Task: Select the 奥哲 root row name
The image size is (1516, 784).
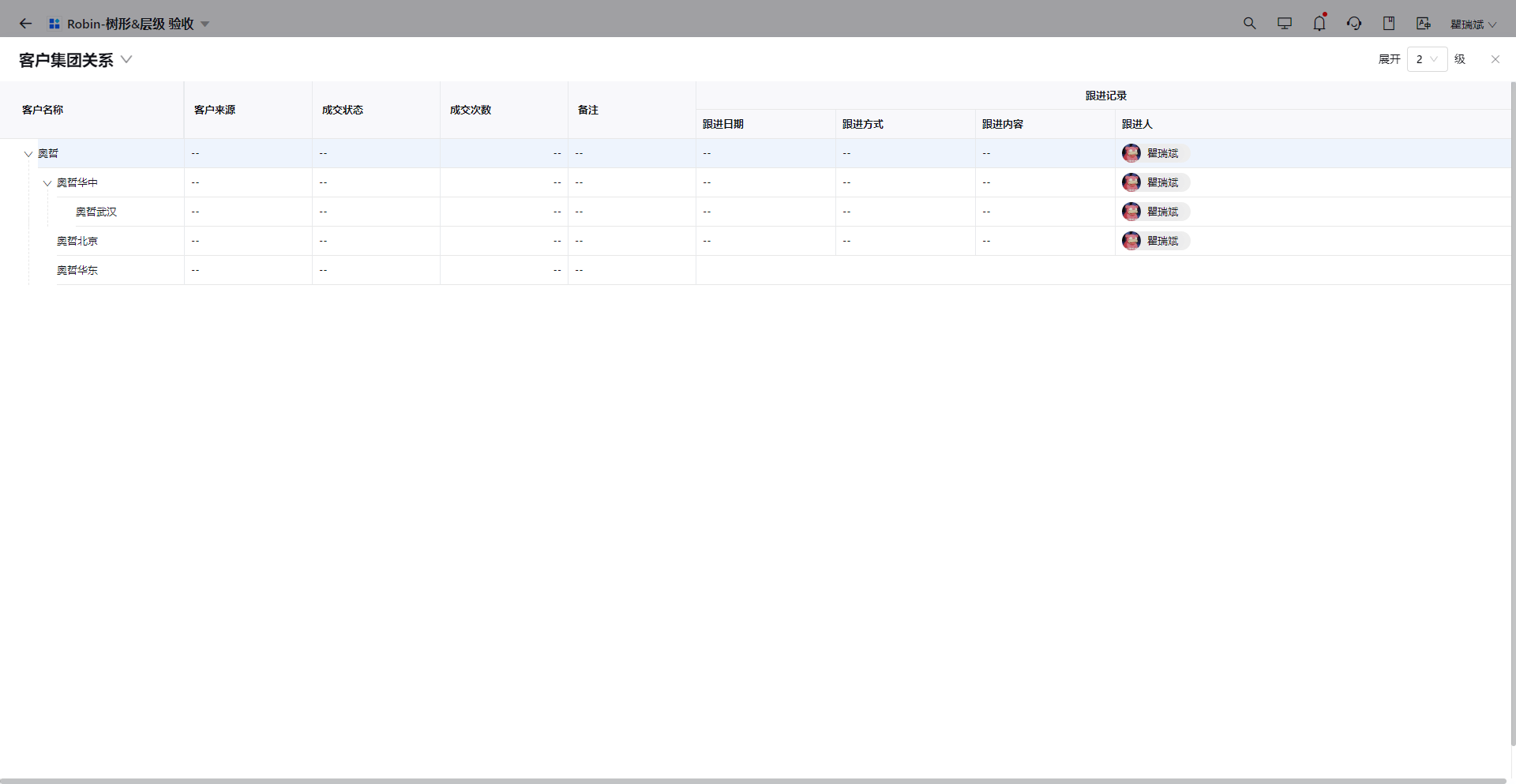Action: tap(48, 153)
